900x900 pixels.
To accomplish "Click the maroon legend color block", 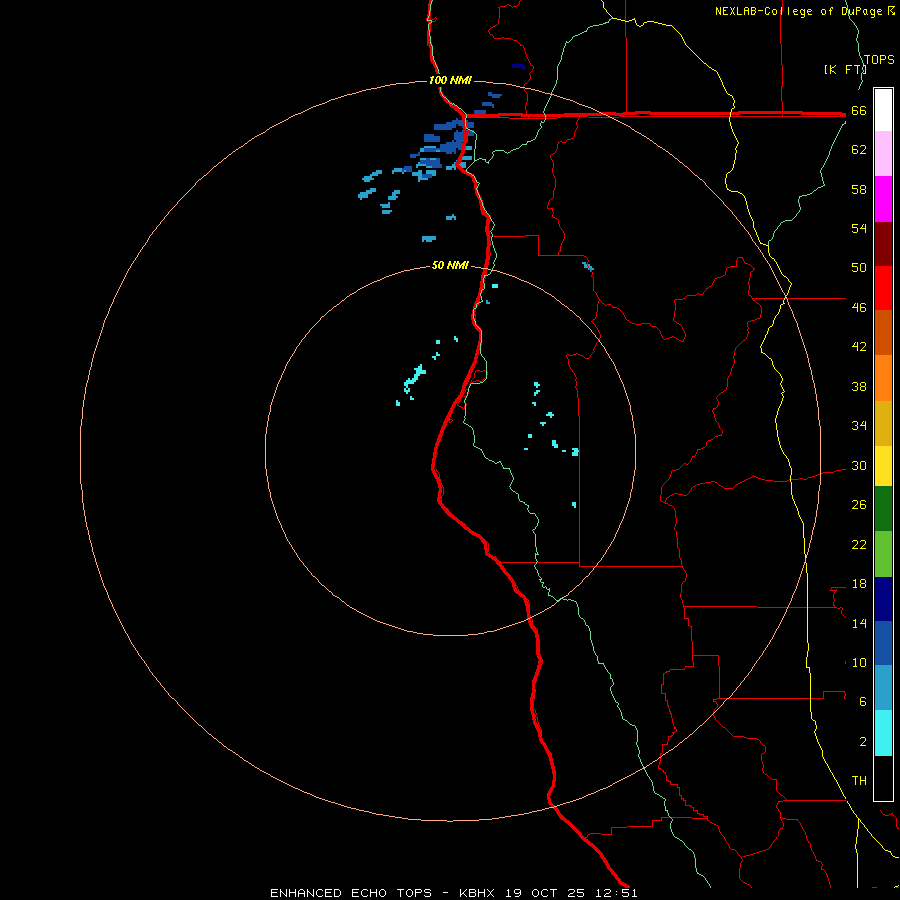I will point(883,244).
